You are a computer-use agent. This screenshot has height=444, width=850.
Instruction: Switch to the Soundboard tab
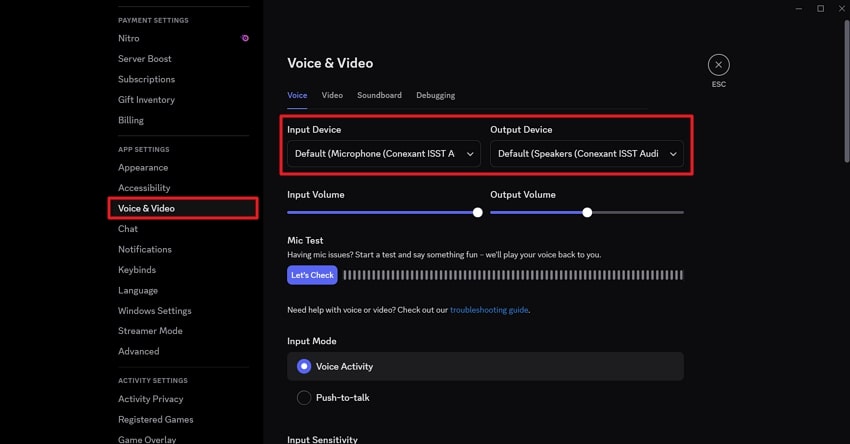(379, 95)
